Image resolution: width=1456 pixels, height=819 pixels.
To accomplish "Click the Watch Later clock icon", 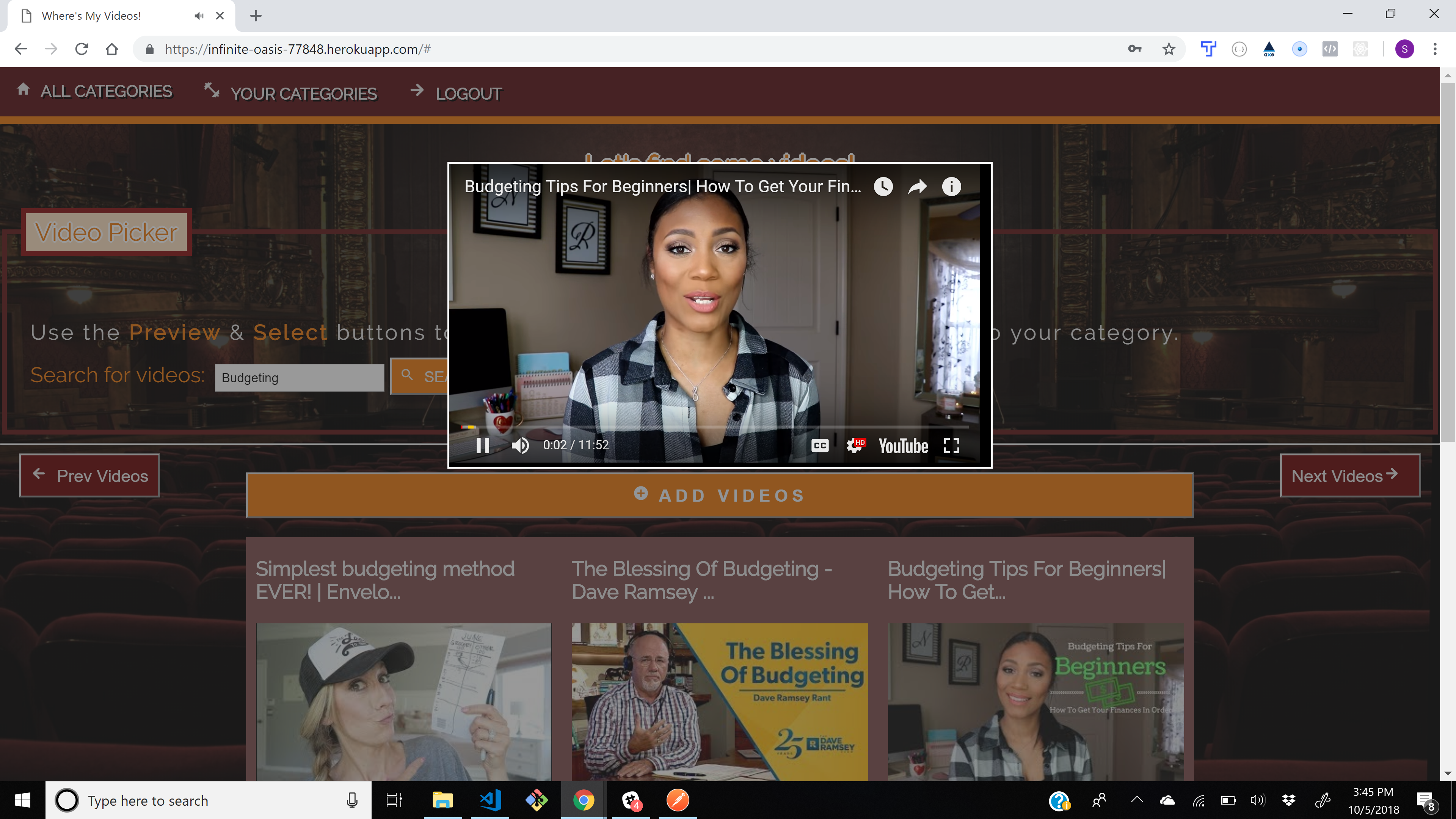I will 883,187.
